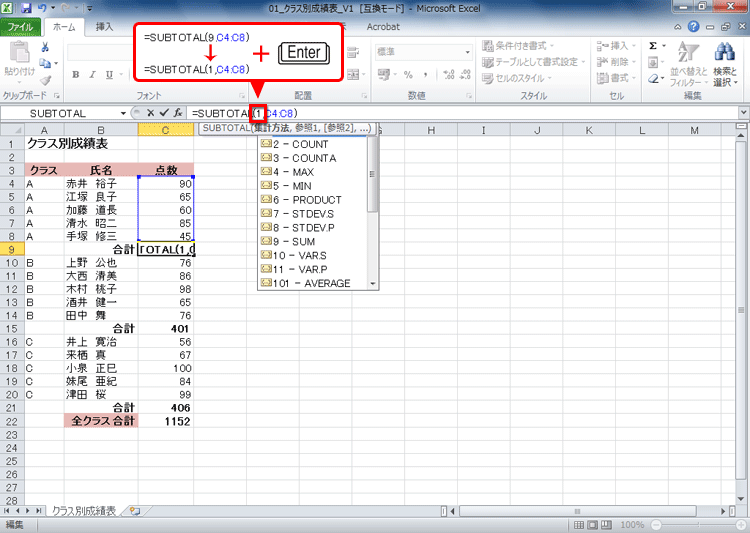The image size is (750, 533).
Task: Click the Help question mark icon
Action: (693, 27)
